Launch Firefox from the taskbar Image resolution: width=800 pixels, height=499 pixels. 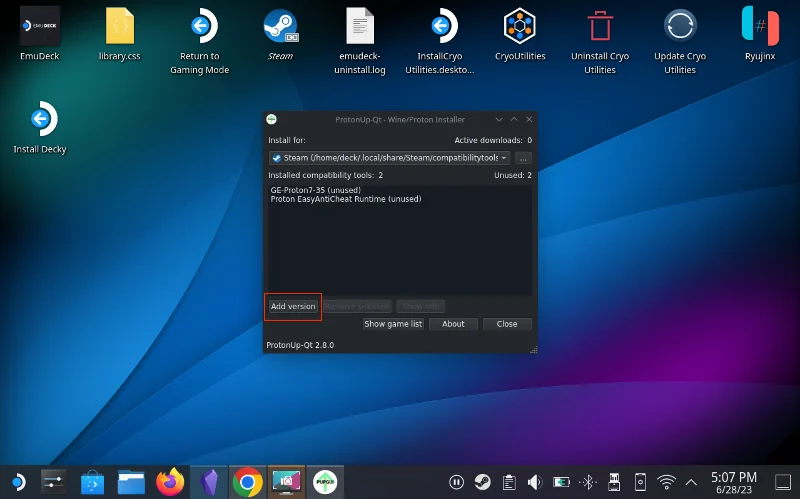[170, 482]
